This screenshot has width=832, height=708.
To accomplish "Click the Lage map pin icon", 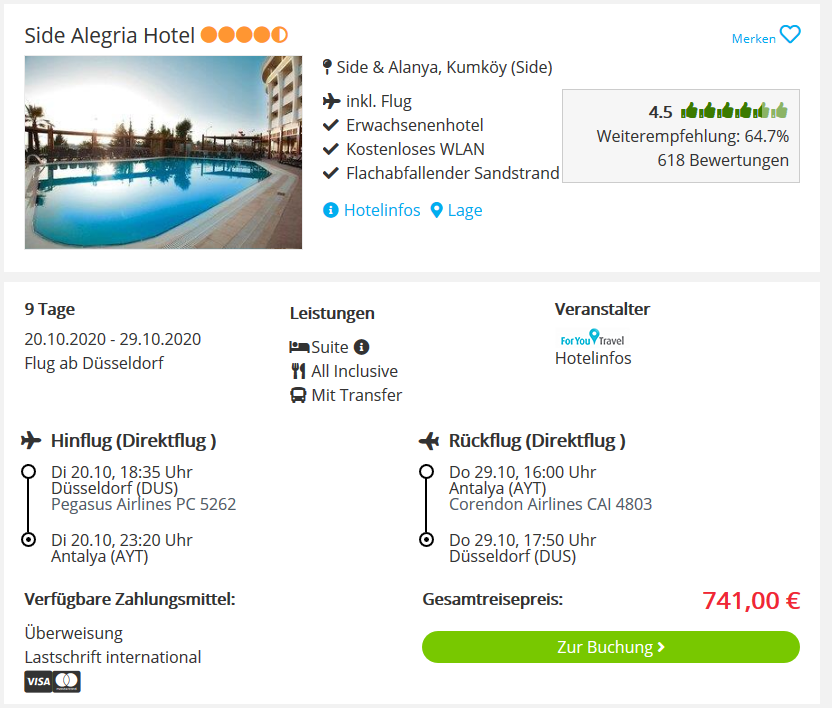I will point(436,210).
